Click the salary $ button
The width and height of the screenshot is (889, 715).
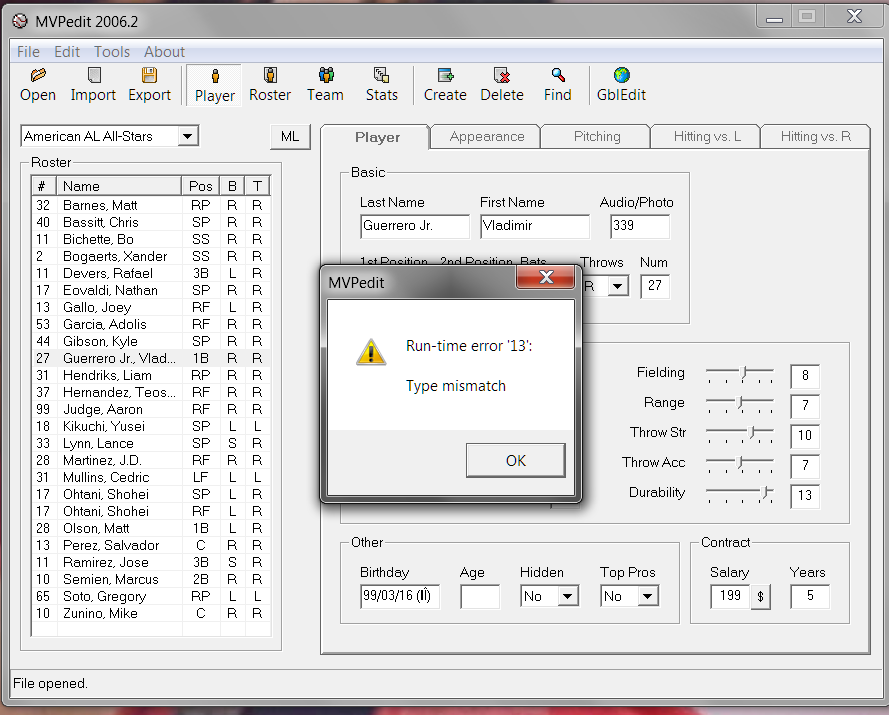(x=760, y=596)
